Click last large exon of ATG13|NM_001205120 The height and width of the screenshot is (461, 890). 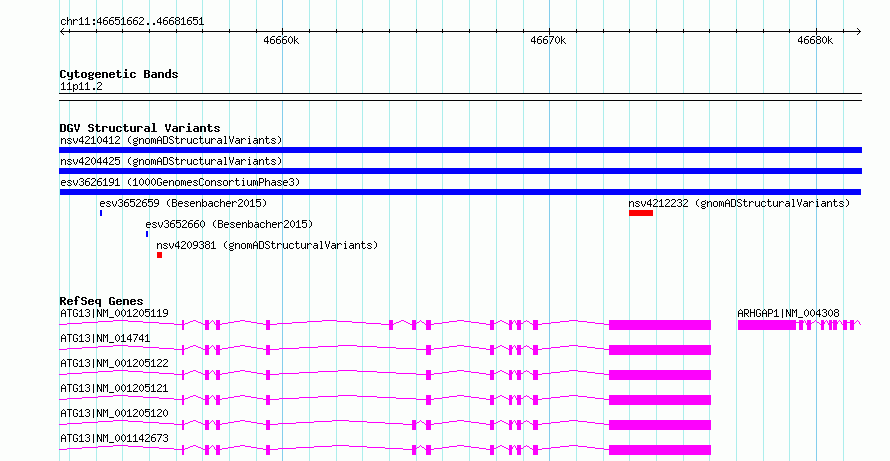[x=660, y=425]
